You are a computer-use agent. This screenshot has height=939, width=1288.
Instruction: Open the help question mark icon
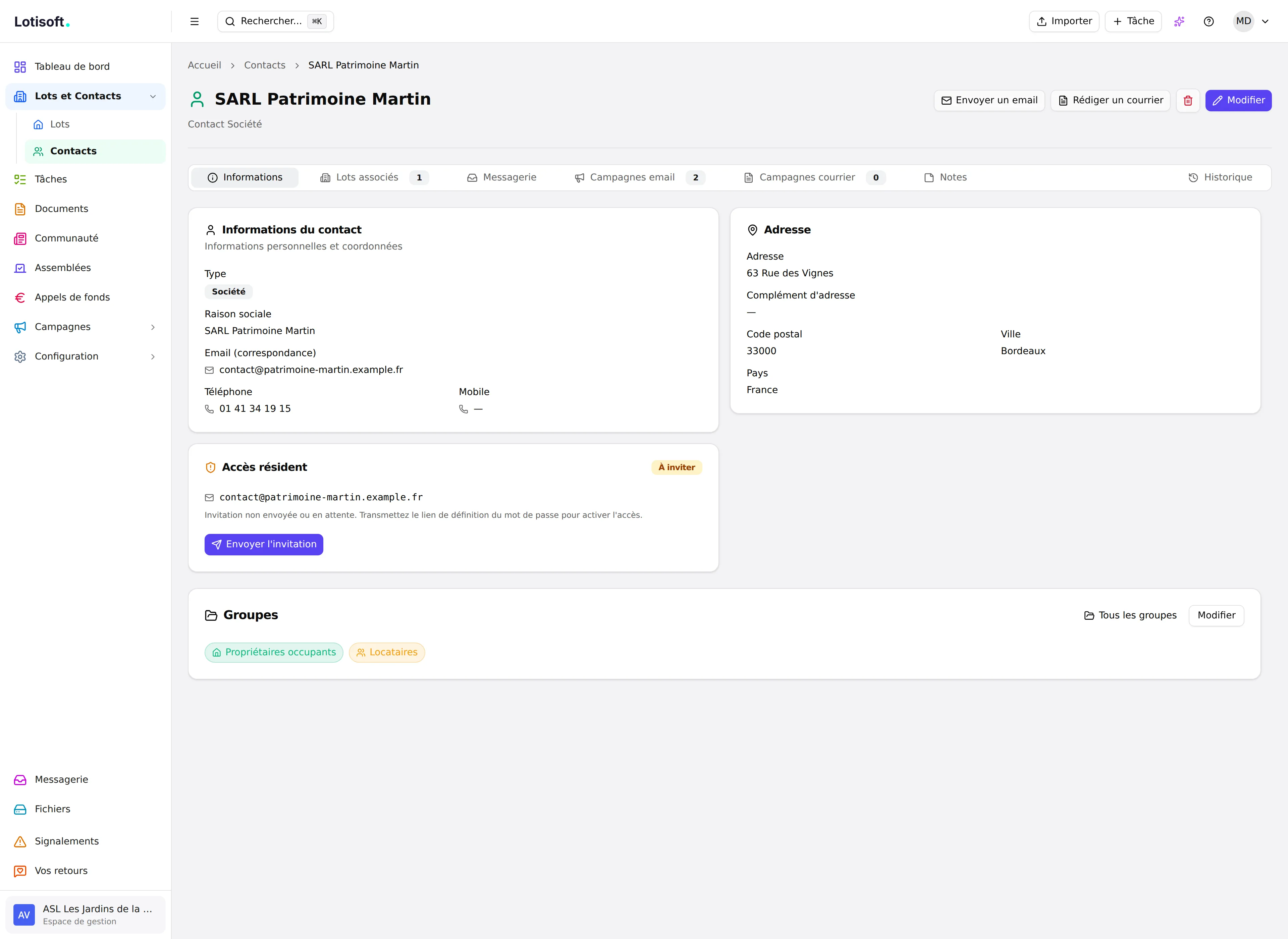pos(1209,21)
